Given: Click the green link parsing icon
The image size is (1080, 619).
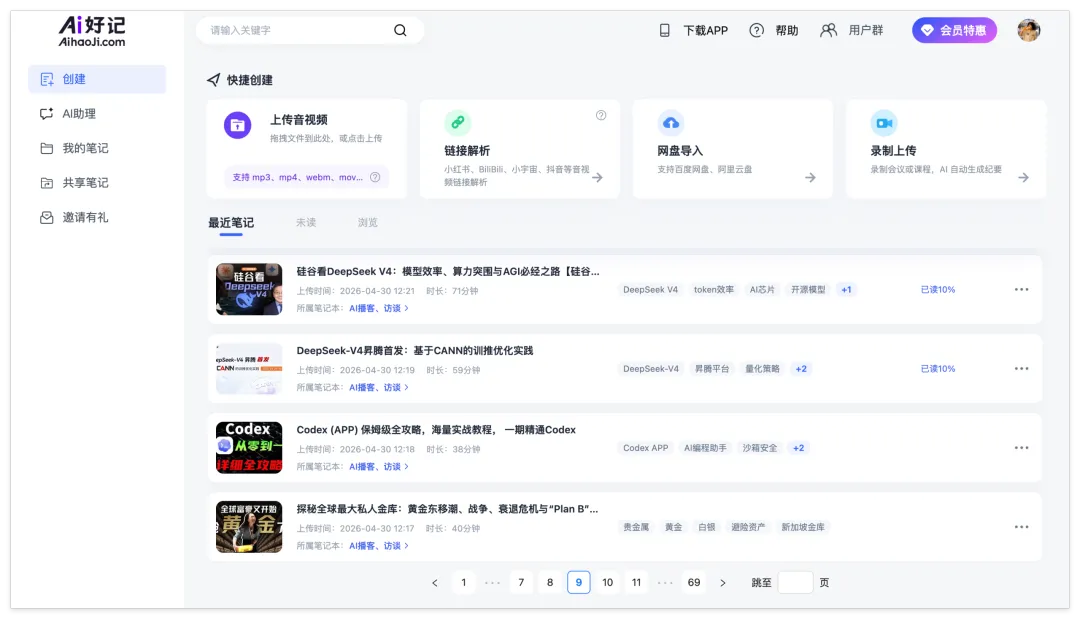Looking at the screenshot, I should click(457, 123).
